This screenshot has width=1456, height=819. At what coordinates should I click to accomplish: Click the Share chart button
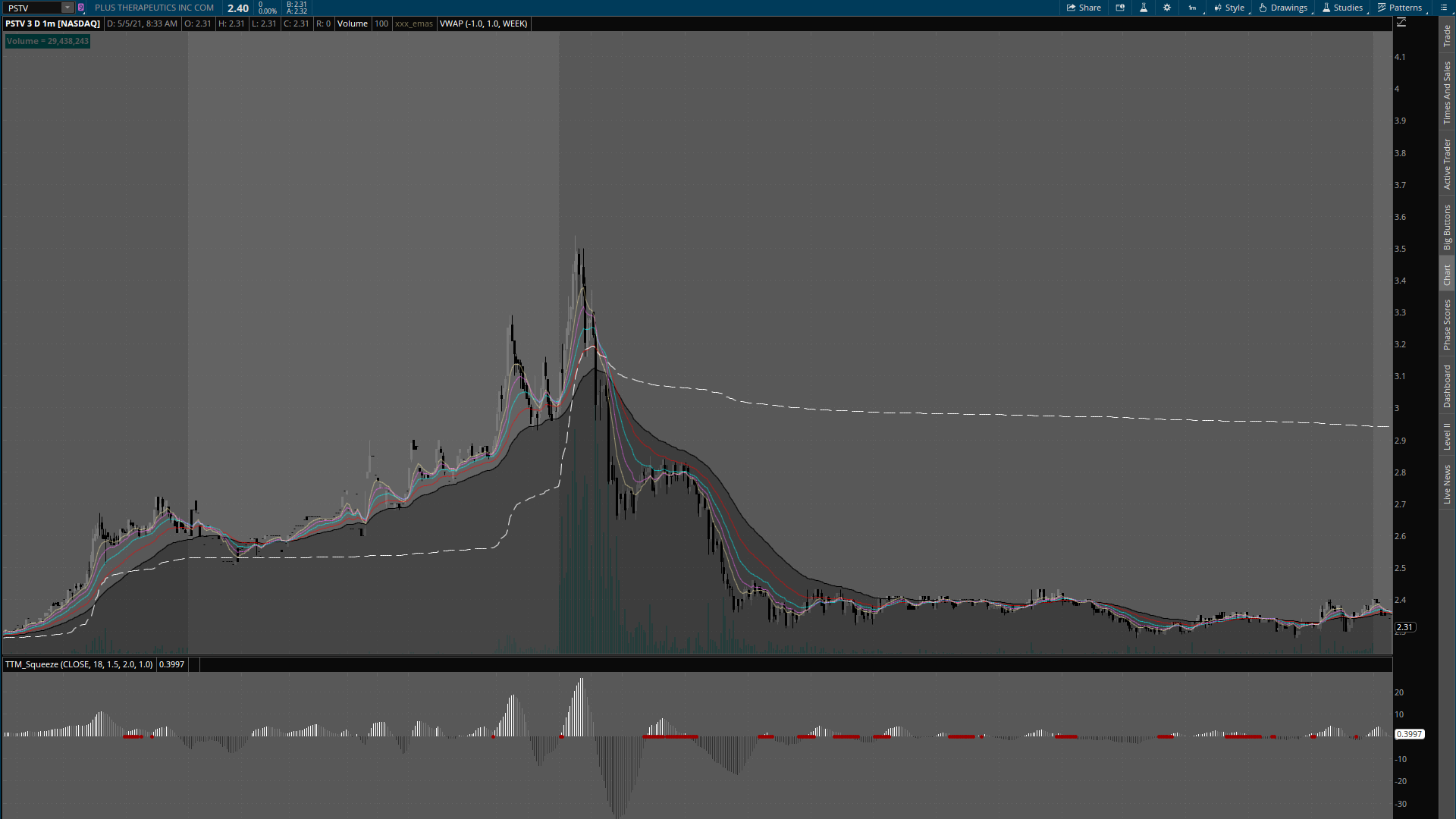click(1084, 8)
